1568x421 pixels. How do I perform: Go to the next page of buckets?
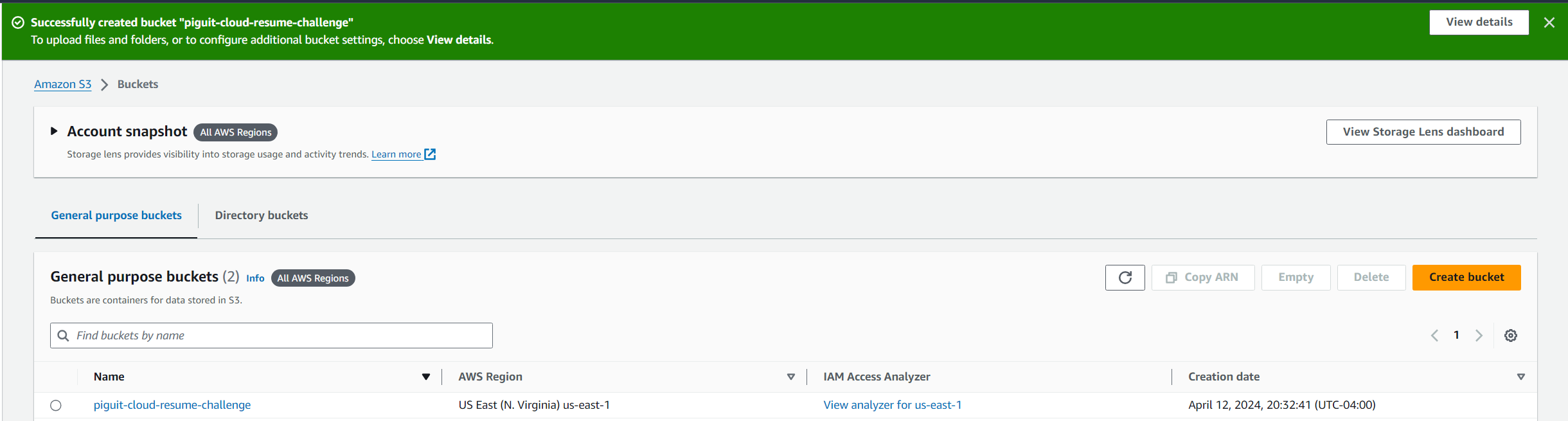(x=1479, y=336)
